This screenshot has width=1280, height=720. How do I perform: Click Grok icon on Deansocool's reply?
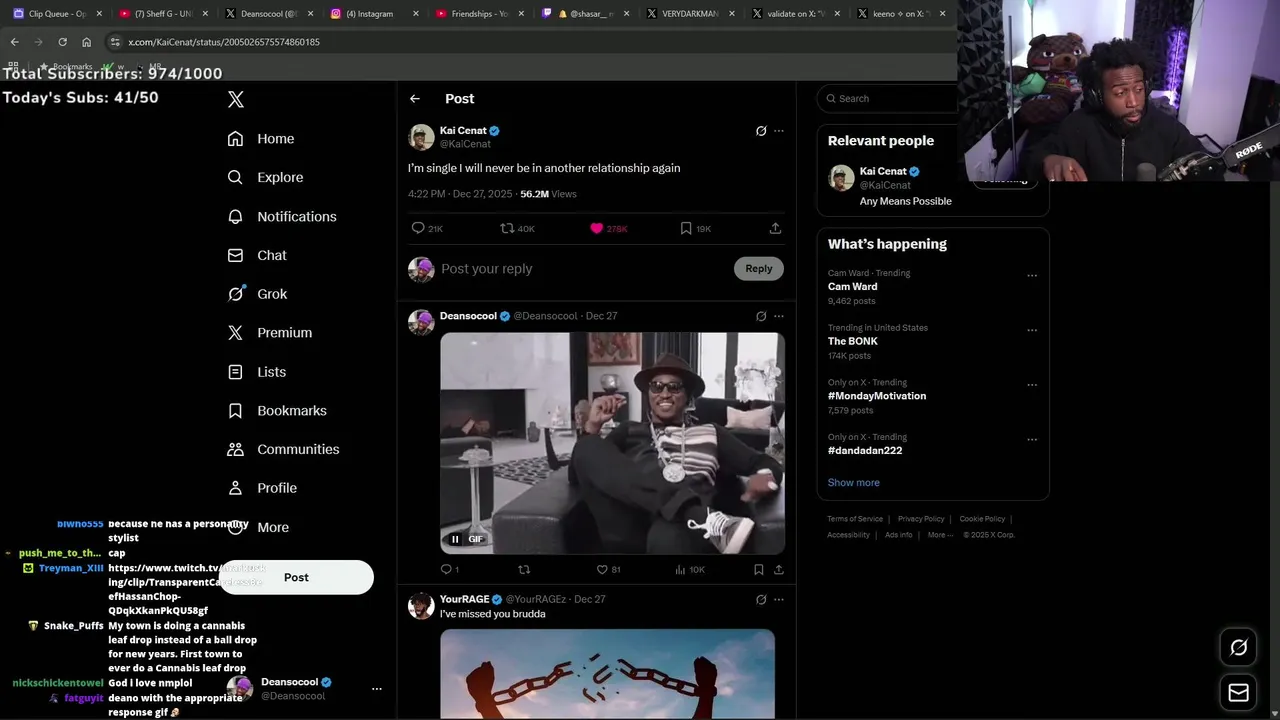click(761, 316)
